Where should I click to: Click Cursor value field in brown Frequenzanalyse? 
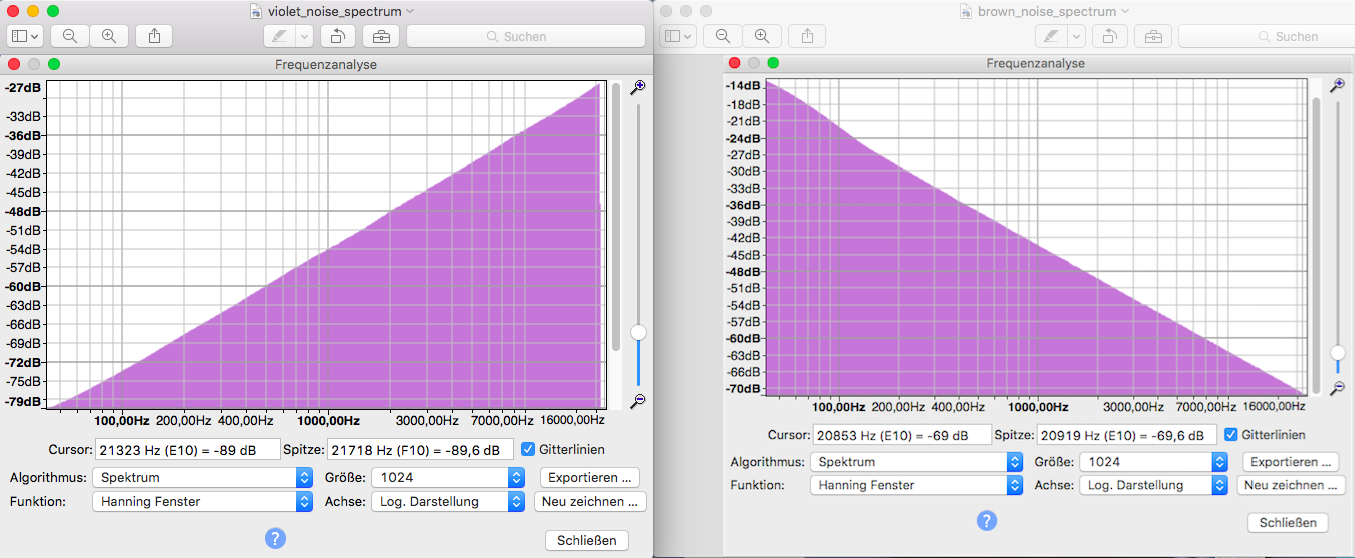[902, 435]
